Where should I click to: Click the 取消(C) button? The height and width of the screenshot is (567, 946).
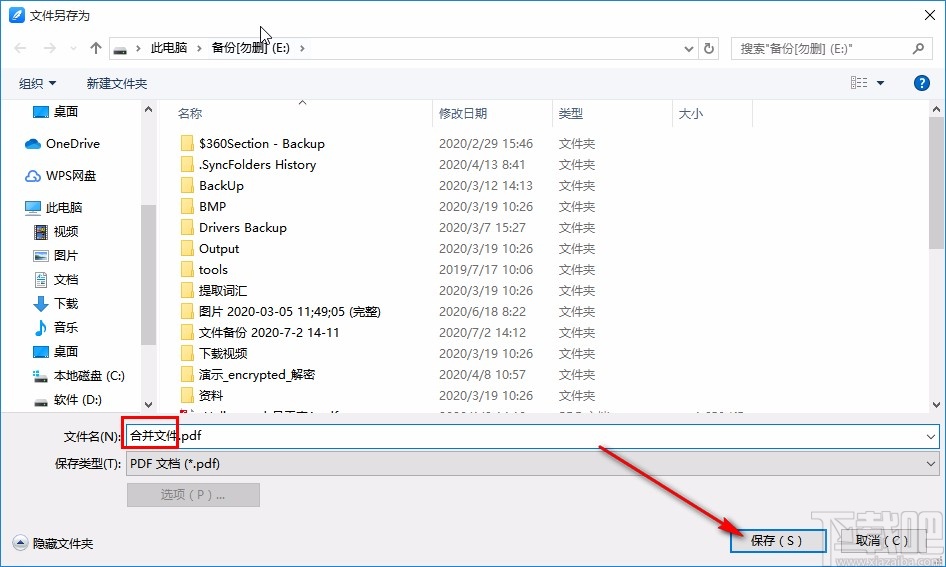pos(881,541)
